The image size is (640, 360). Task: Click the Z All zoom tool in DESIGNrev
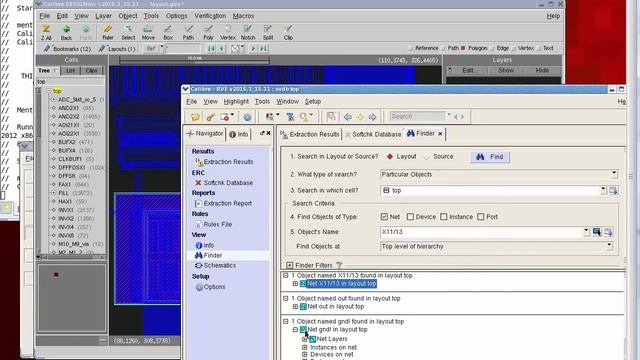tap(46, 32)
